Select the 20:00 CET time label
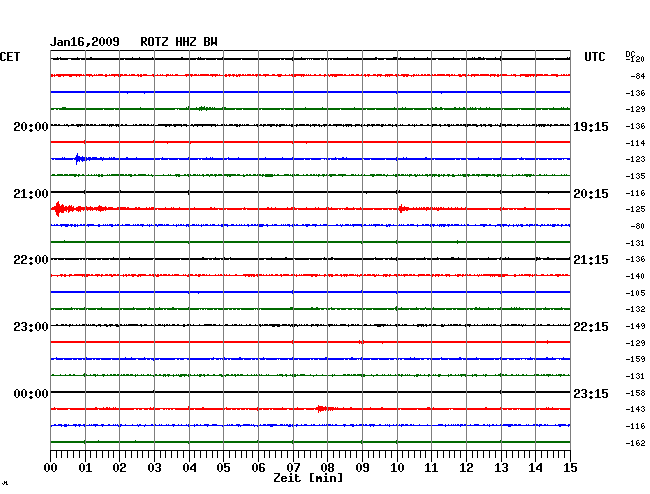Image resolution: width=650 pixels, height=494 pixels. tap(31, 126)
